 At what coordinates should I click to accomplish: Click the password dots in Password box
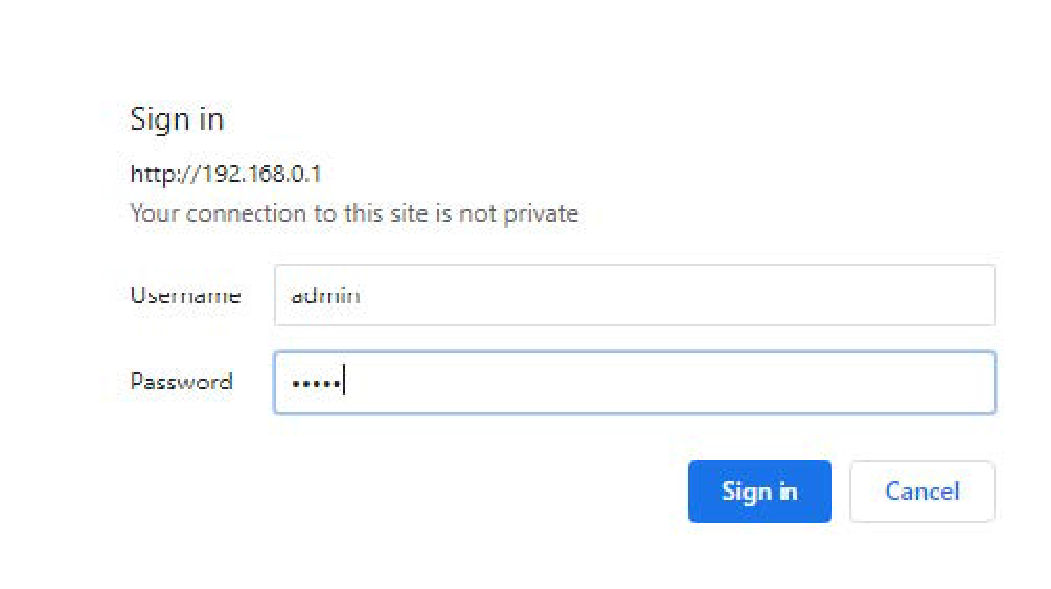pos(314,383)
